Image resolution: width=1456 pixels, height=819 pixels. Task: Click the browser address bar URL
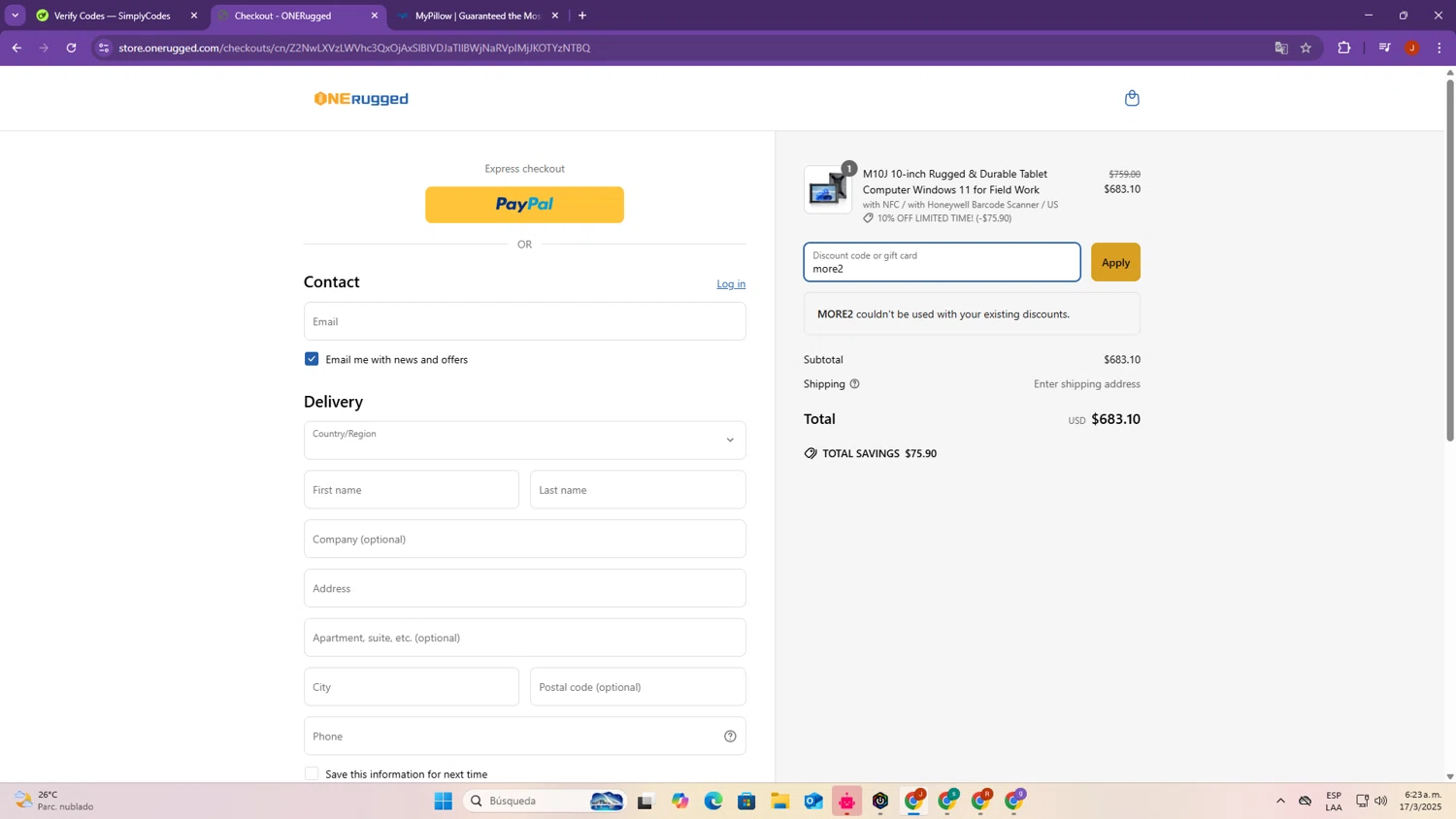click(354, 48)
